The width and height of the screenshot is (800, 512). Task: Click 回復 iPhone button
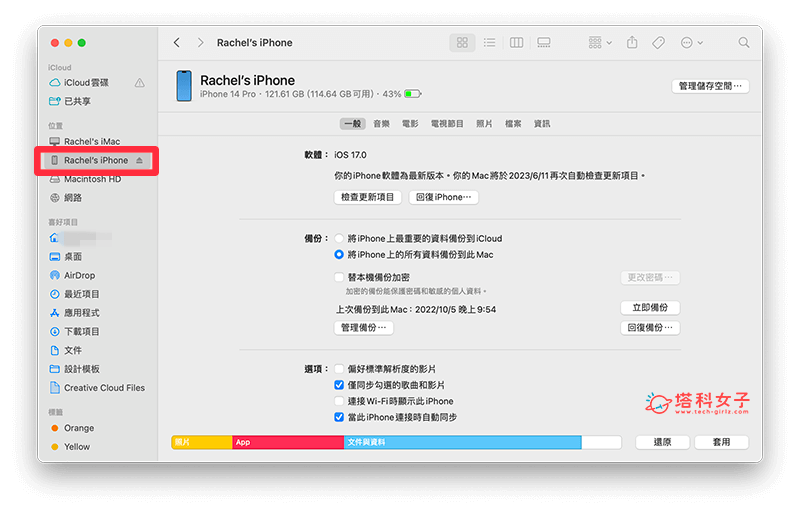click(x=443, y=197)
